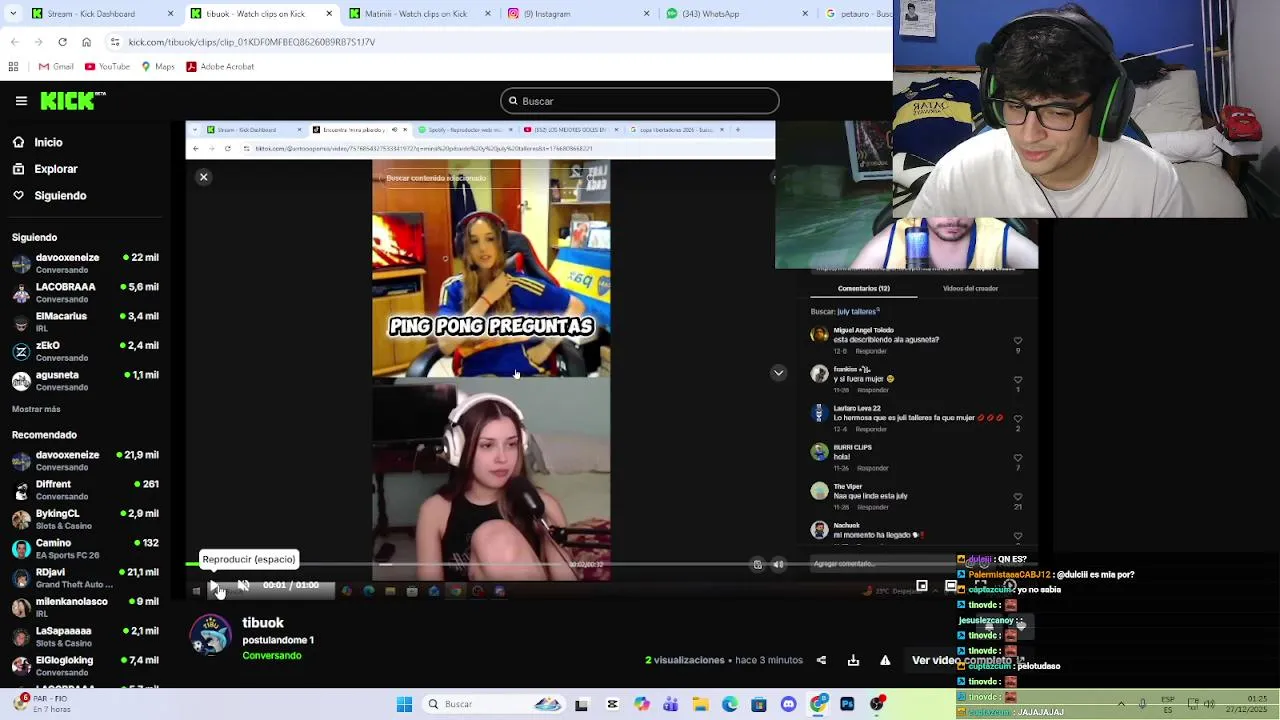Open the recommended ElGlogloking channel

point(85,665)
